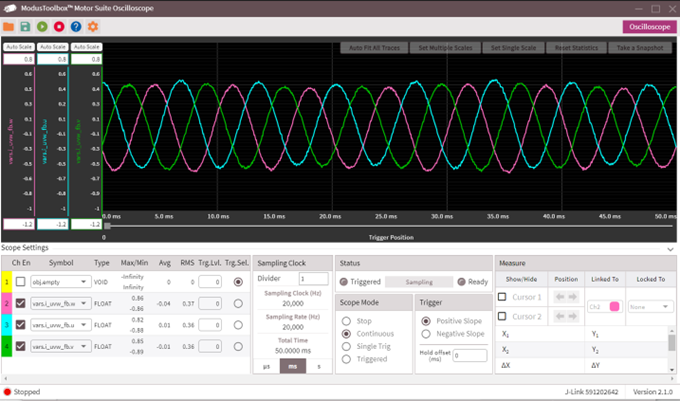680x401 pixels.
Task: Open channel 1 obj.empty symbol dropdown
Action: point(62,282)
